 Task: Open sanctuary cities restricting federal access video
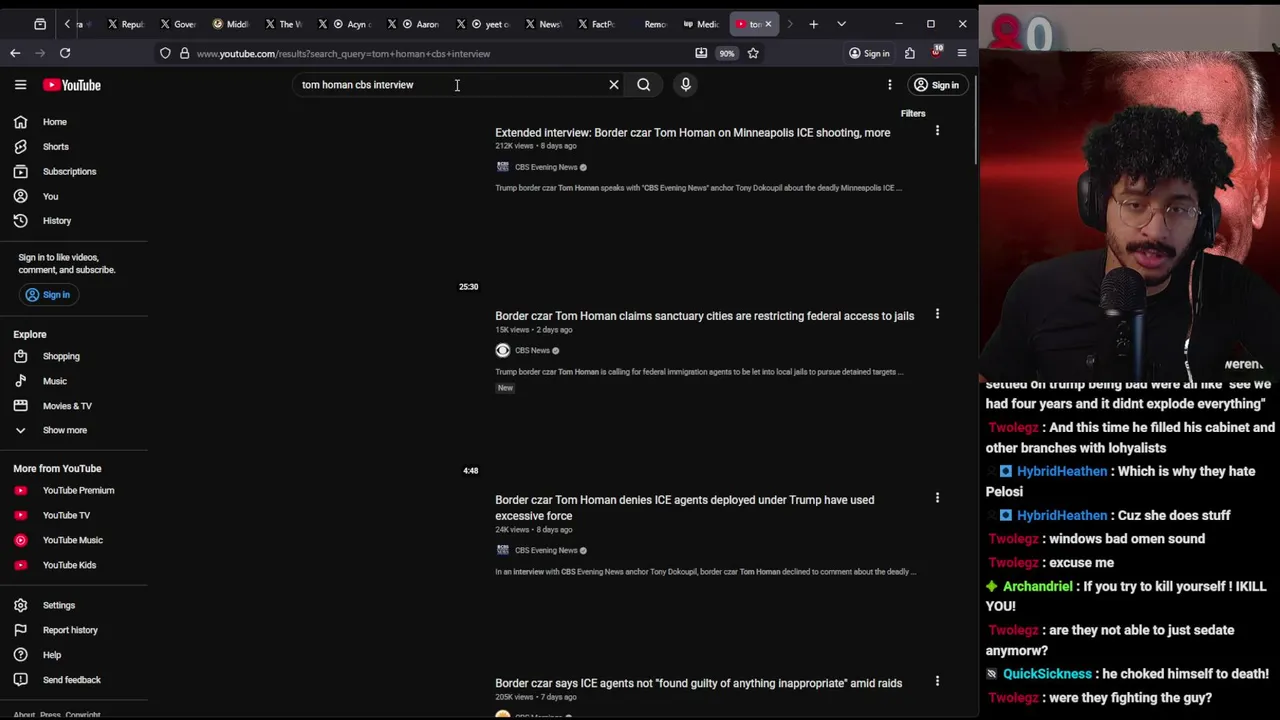pyautogui.click(x=704, y=316)
